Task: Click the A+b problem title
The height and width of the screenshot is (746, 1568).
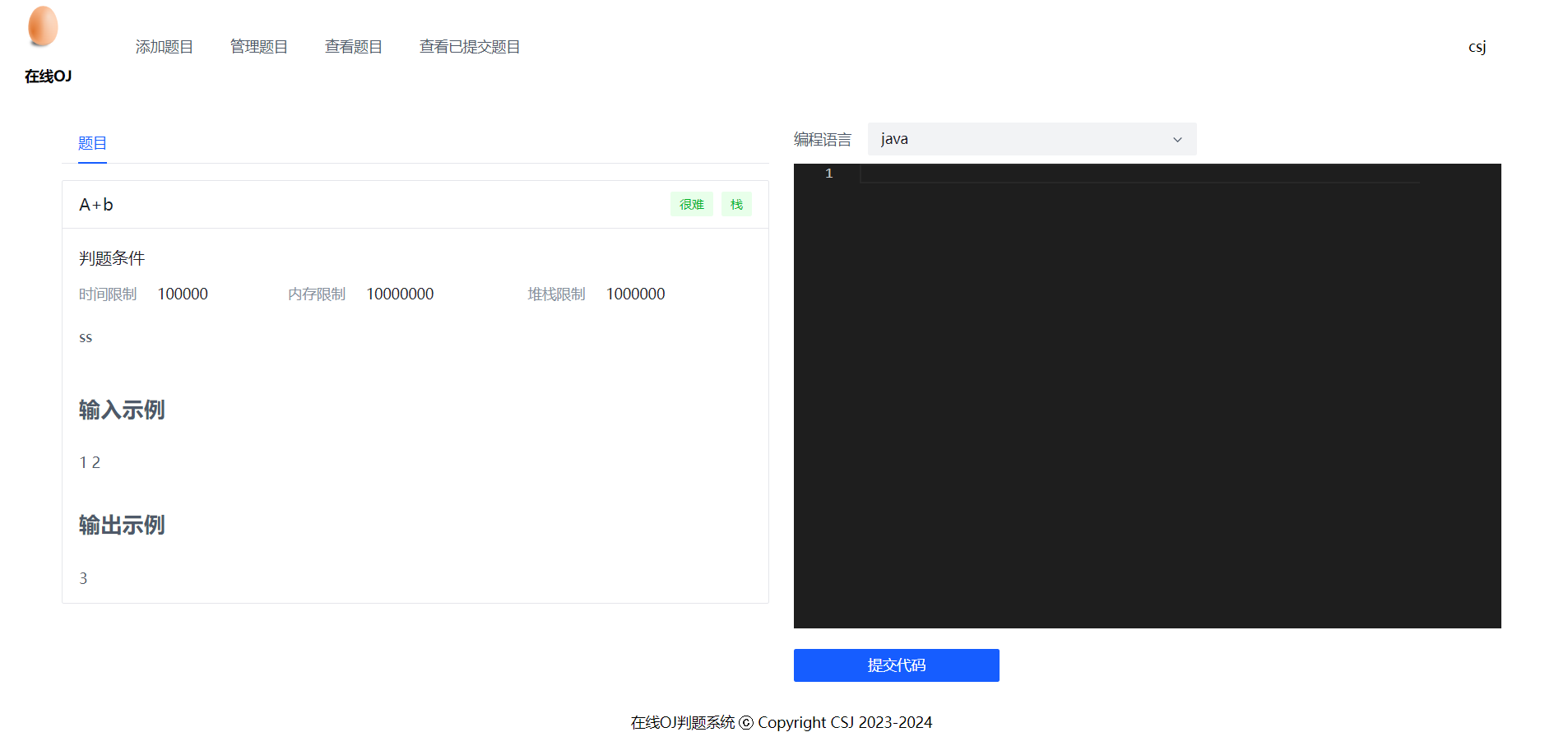Action: coord(96,205)
